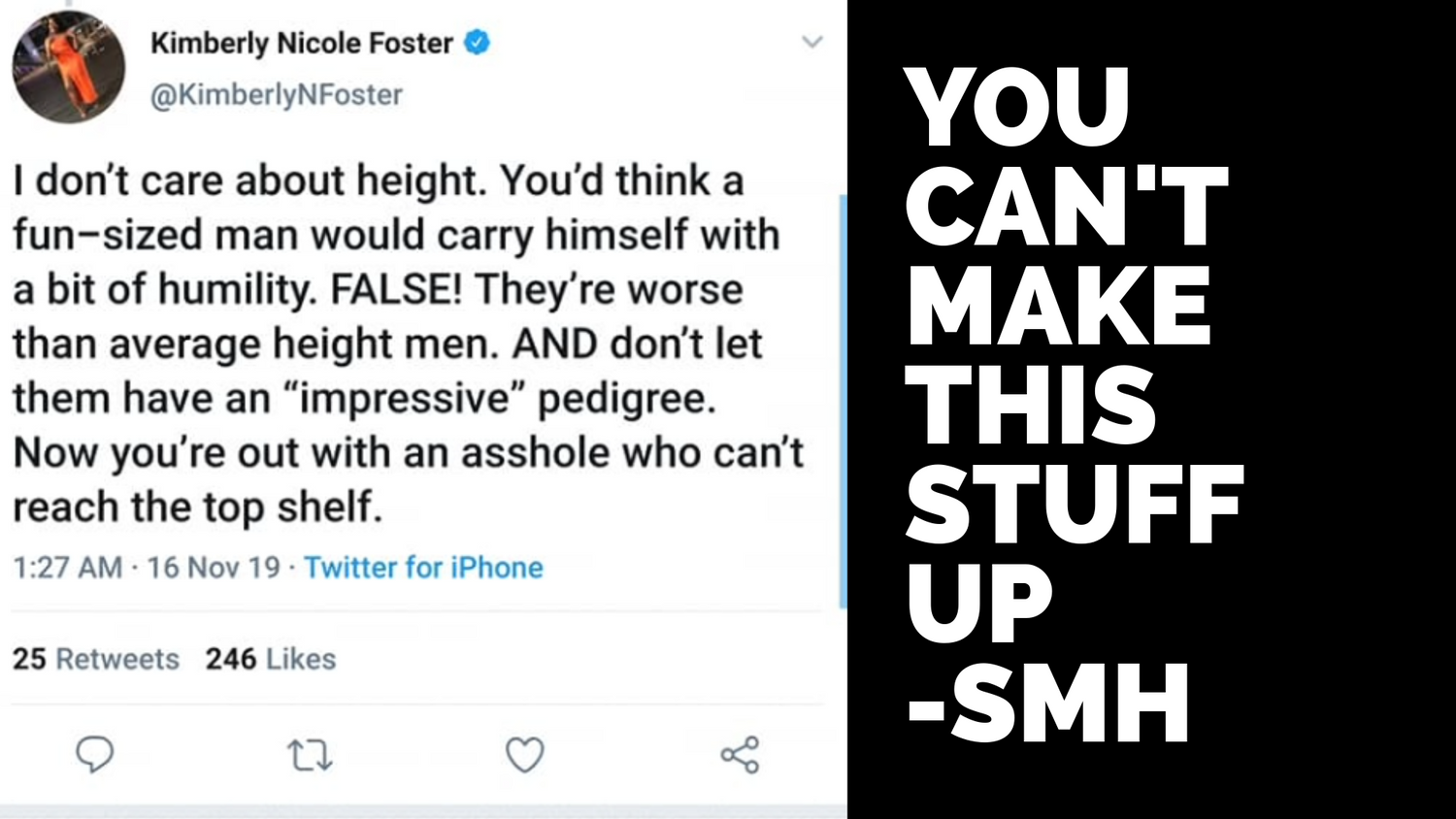Open the @KimberlyNFoster handle
This screenshot has width=1456, height=819.
(276, 93)
